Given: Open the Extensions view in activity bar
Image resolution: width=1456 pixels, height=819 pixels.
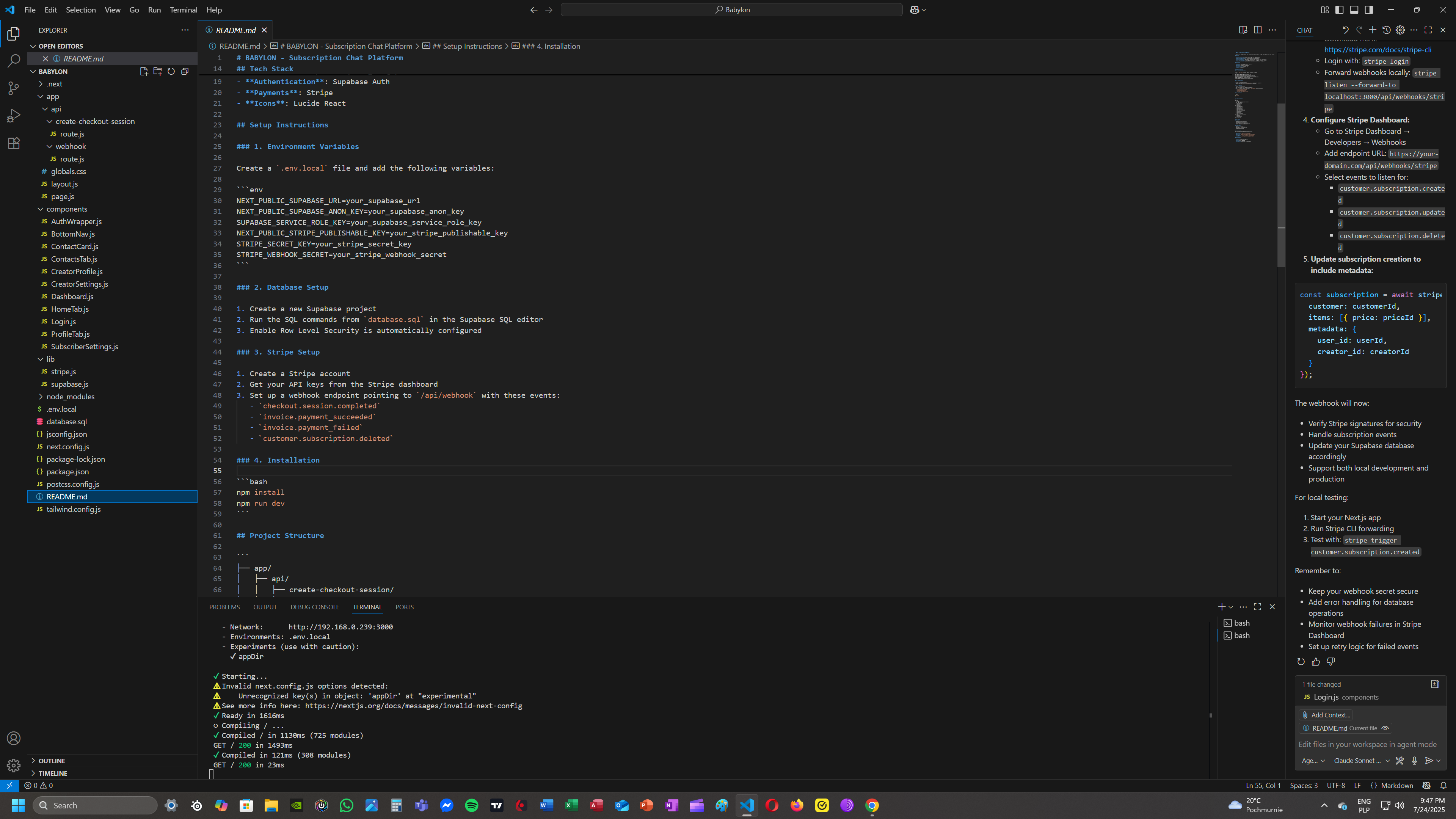Looking at the screenshot, I should (x=14, y=143).
